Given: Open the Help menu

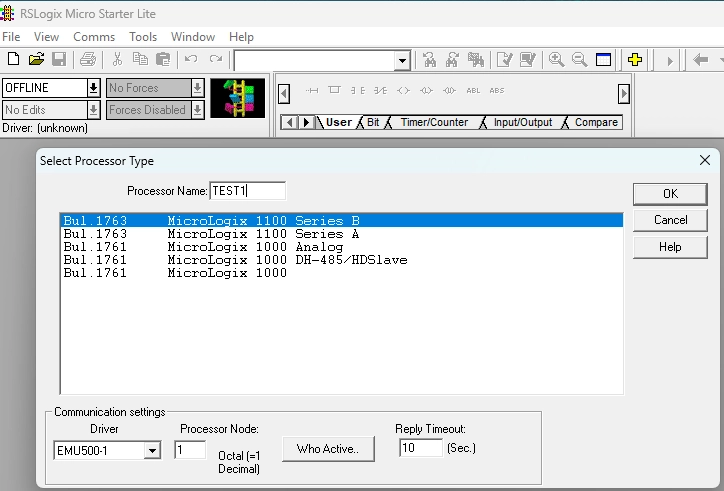Looking at the screenshot, I should click(x=241, y=37).
